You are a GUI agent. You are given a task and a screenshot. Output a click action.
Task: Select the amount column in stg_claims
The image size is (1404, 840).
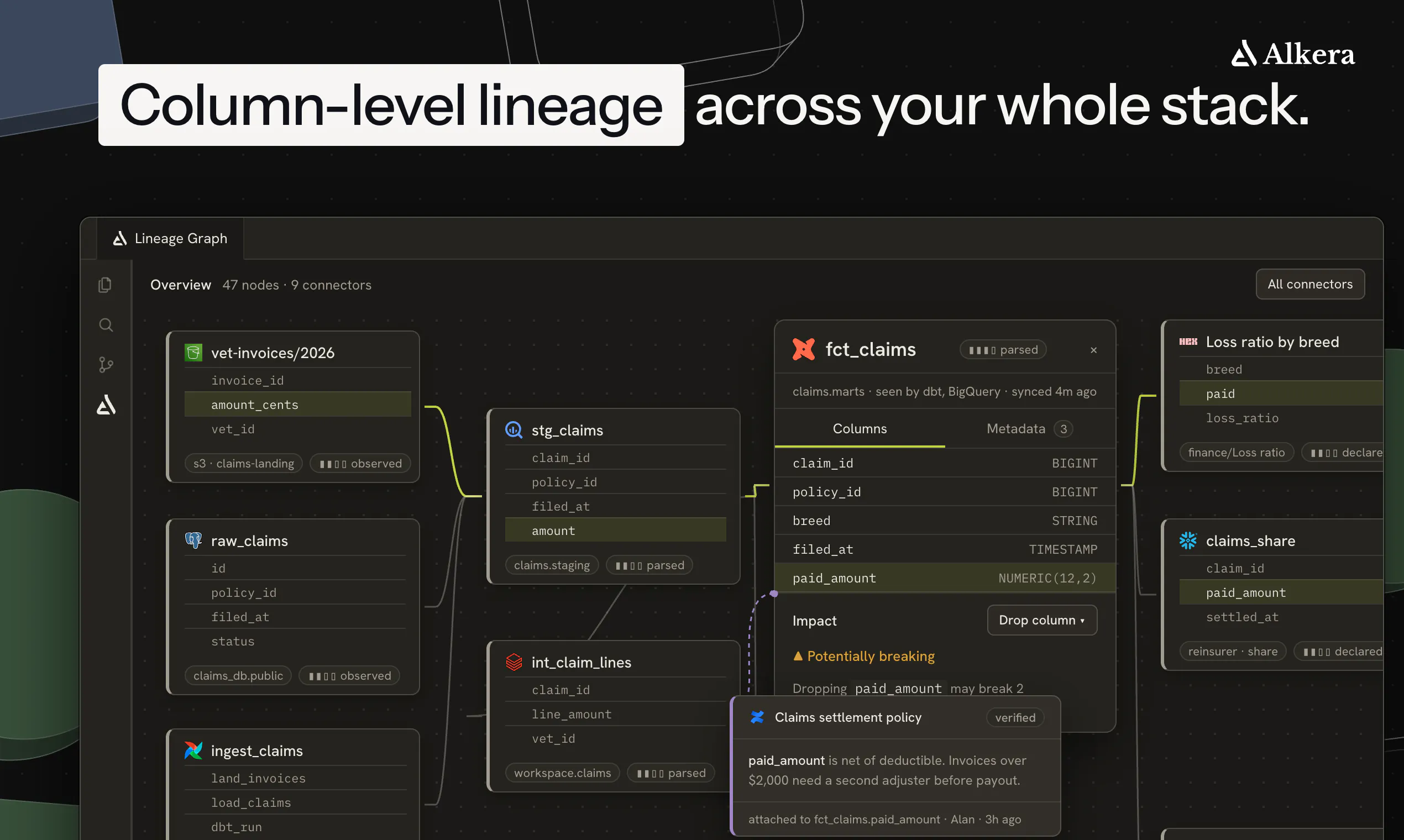pyautogui.click(x=615, y=531)
